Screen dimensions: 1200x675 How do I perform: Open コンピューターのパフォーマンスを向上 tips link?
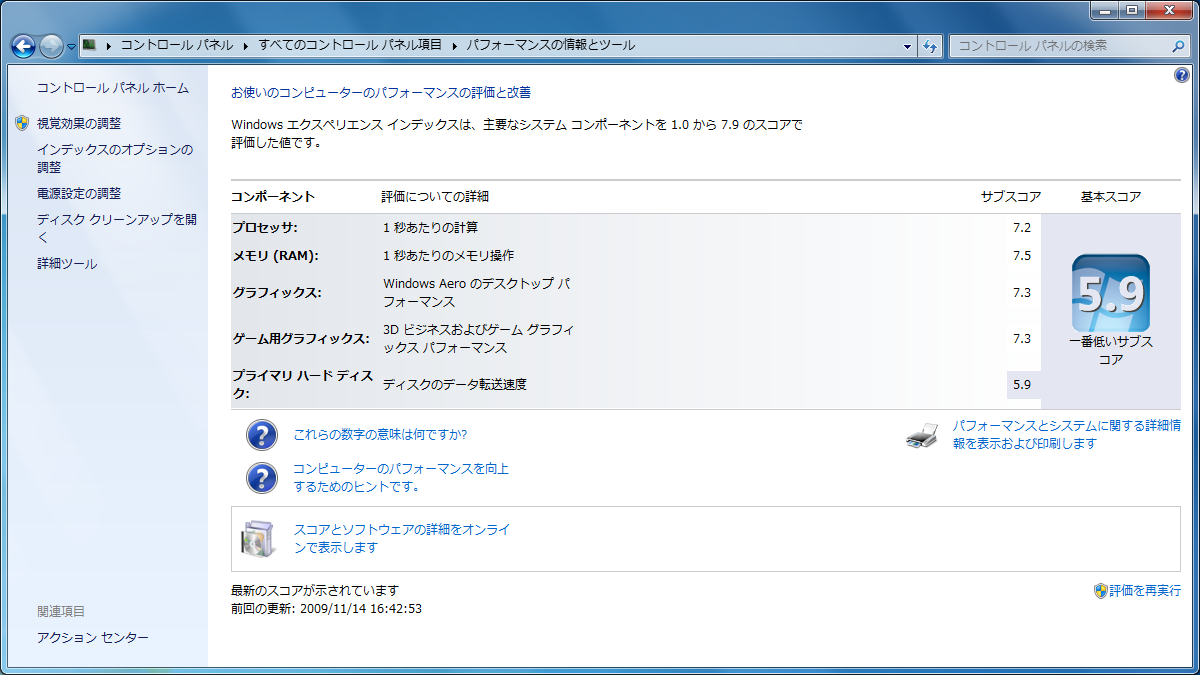(401, 478)
